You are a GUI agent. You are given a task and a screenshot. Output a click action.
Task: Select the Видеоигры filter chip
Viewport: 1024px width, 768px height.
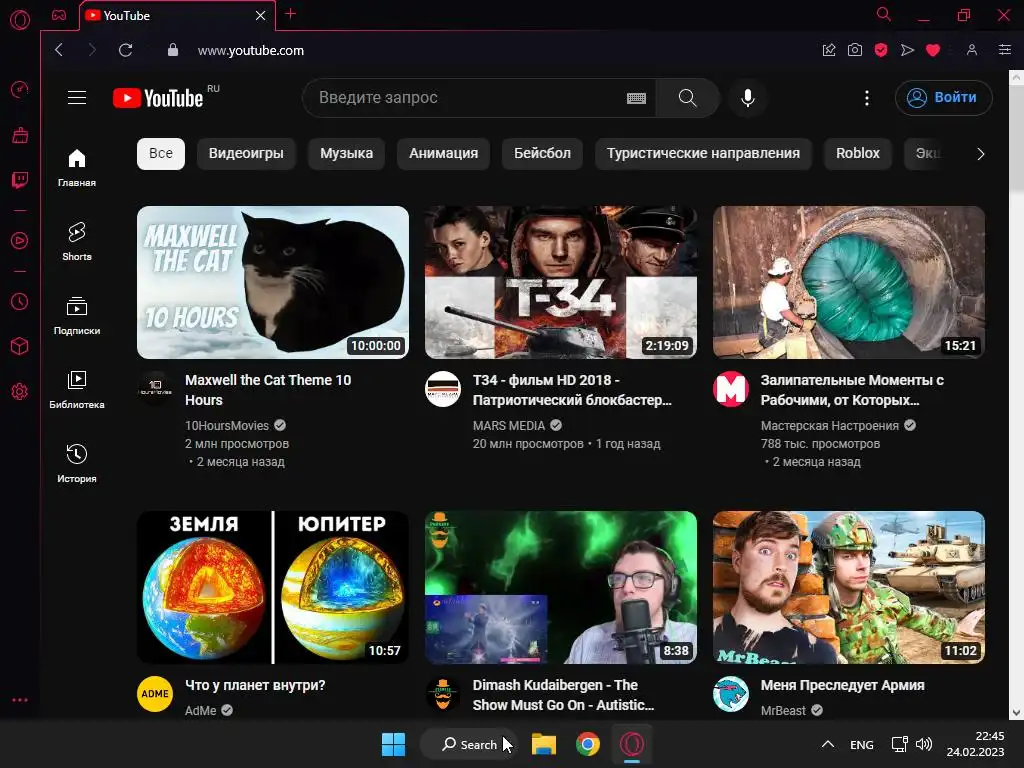pos(246,153)
